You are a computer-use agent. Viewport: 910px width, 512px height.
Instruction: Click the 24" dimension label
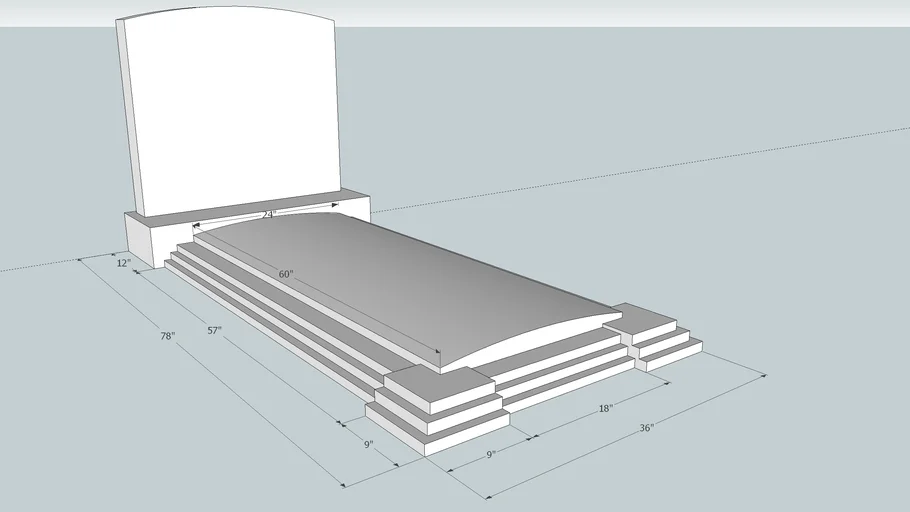coord(268,214)
